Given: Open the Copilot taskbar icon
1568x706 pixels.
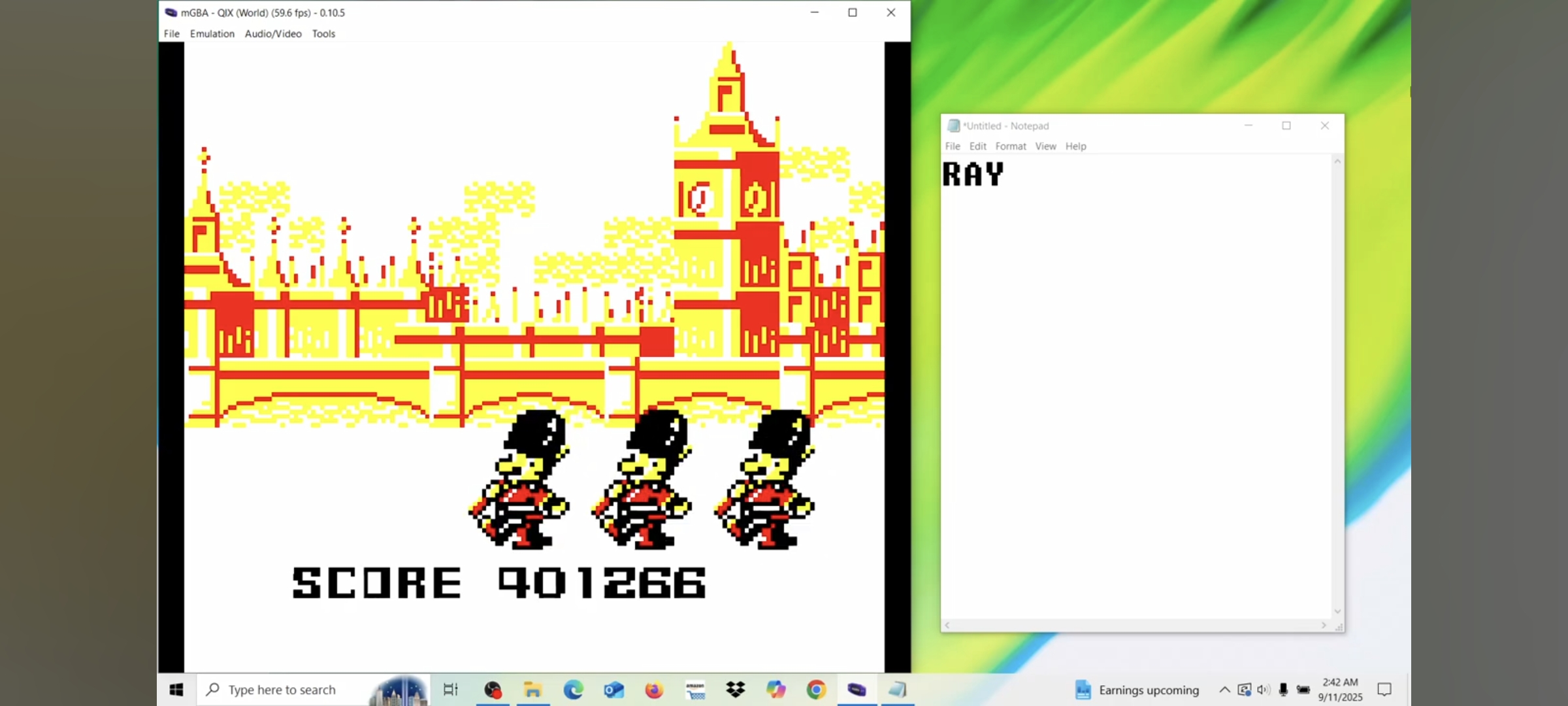Looking at the screenshot, I should coord(776,690).
